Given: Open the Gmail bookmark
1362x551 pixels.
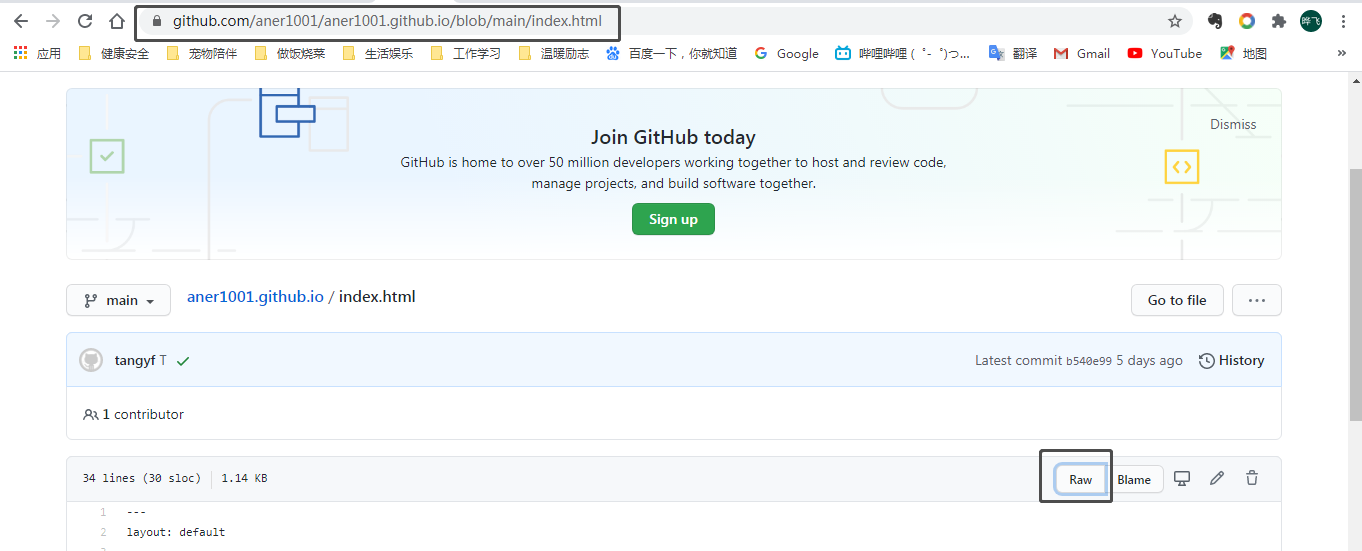Looking at the screenshot, I should pos(1082,53).
